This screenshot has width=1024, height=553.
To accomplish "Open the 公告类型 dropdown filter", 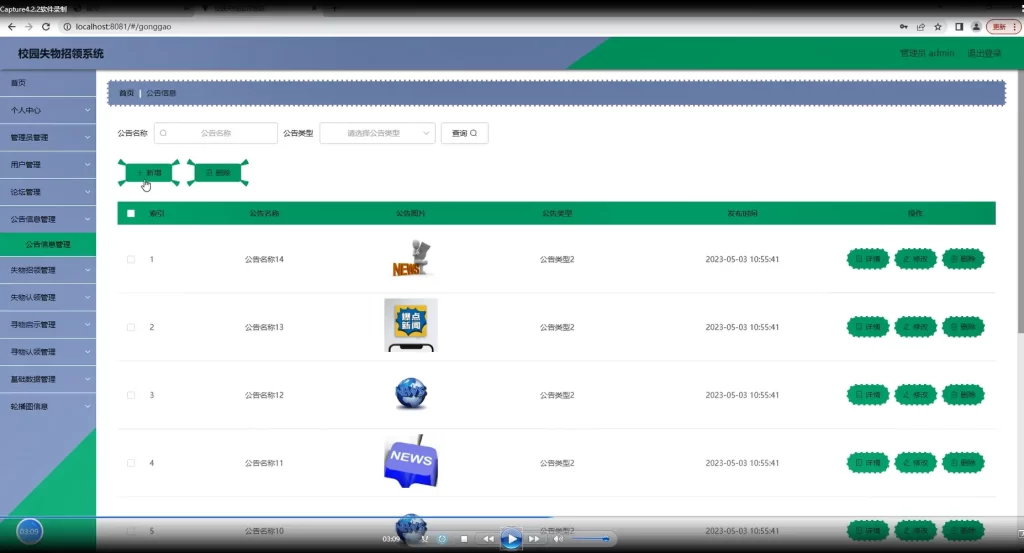I will (x=377, y=133).
